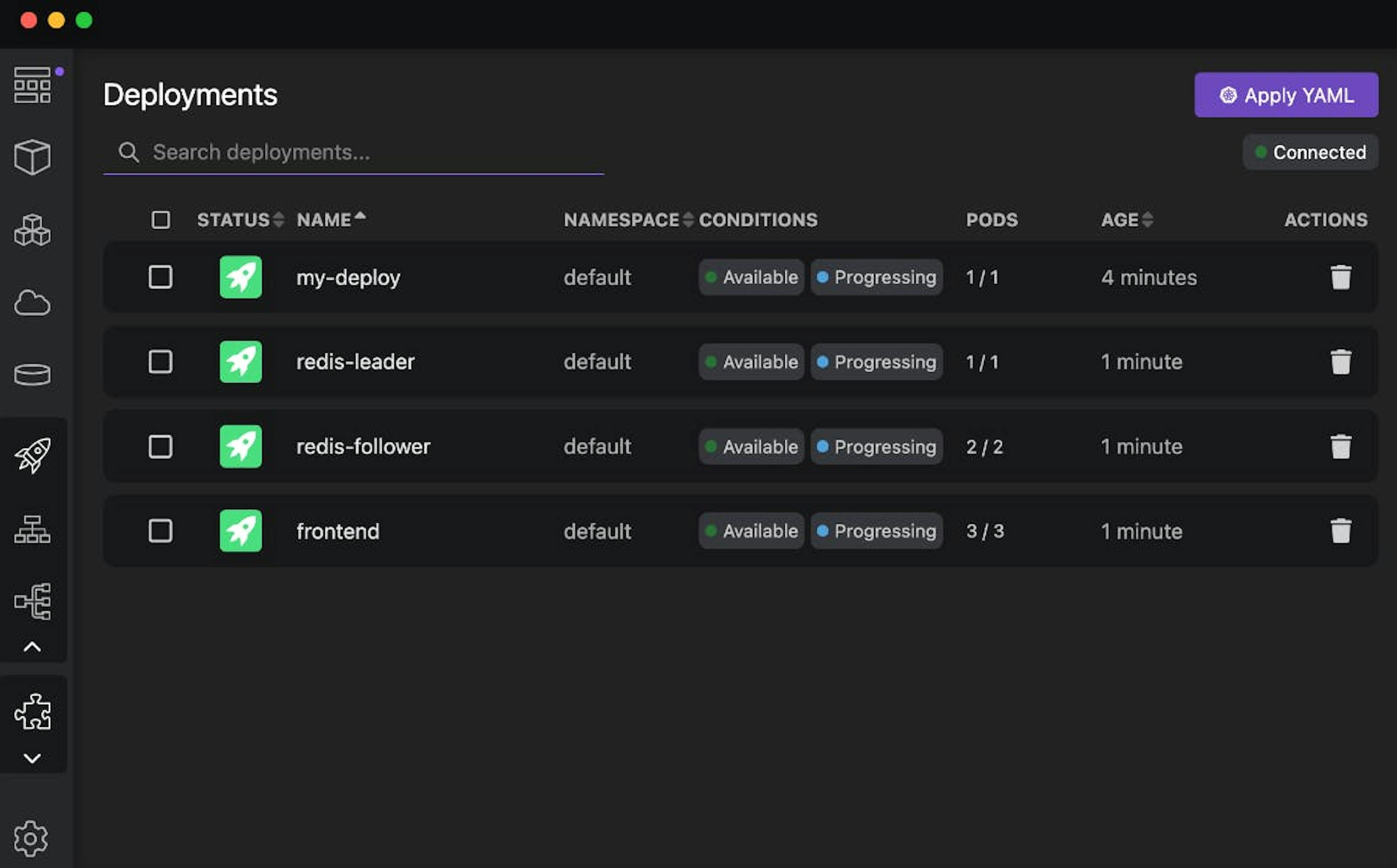Open the storage disk icon in sidebar

[x=32, y=375]
